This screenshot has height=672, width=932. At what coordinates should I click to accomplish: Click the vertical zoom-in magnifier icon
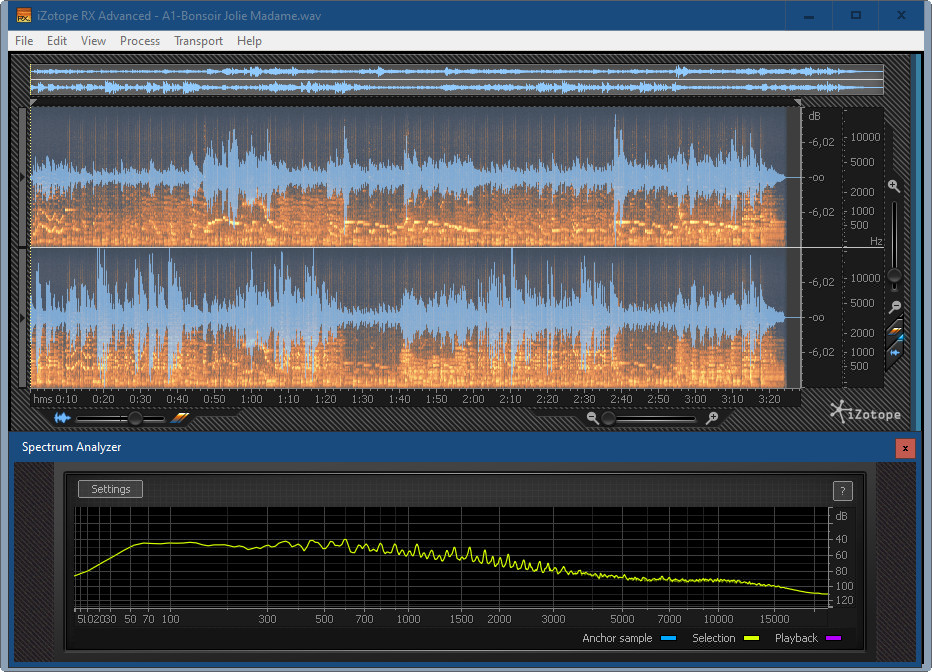click(893, 186)
